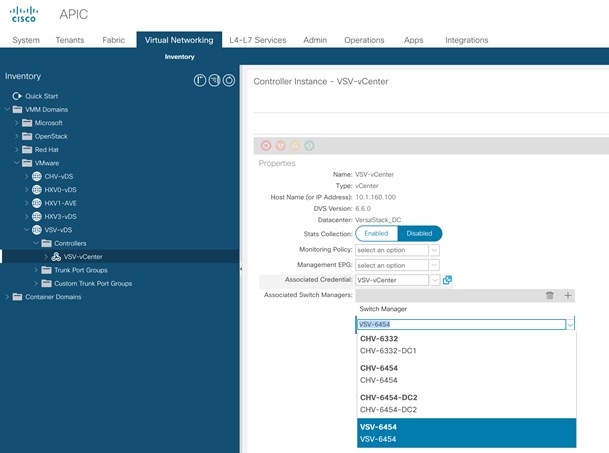Click the yellow minor fault icon
The height and width of the screenshot is (453, 609).
tap(295, 146)
